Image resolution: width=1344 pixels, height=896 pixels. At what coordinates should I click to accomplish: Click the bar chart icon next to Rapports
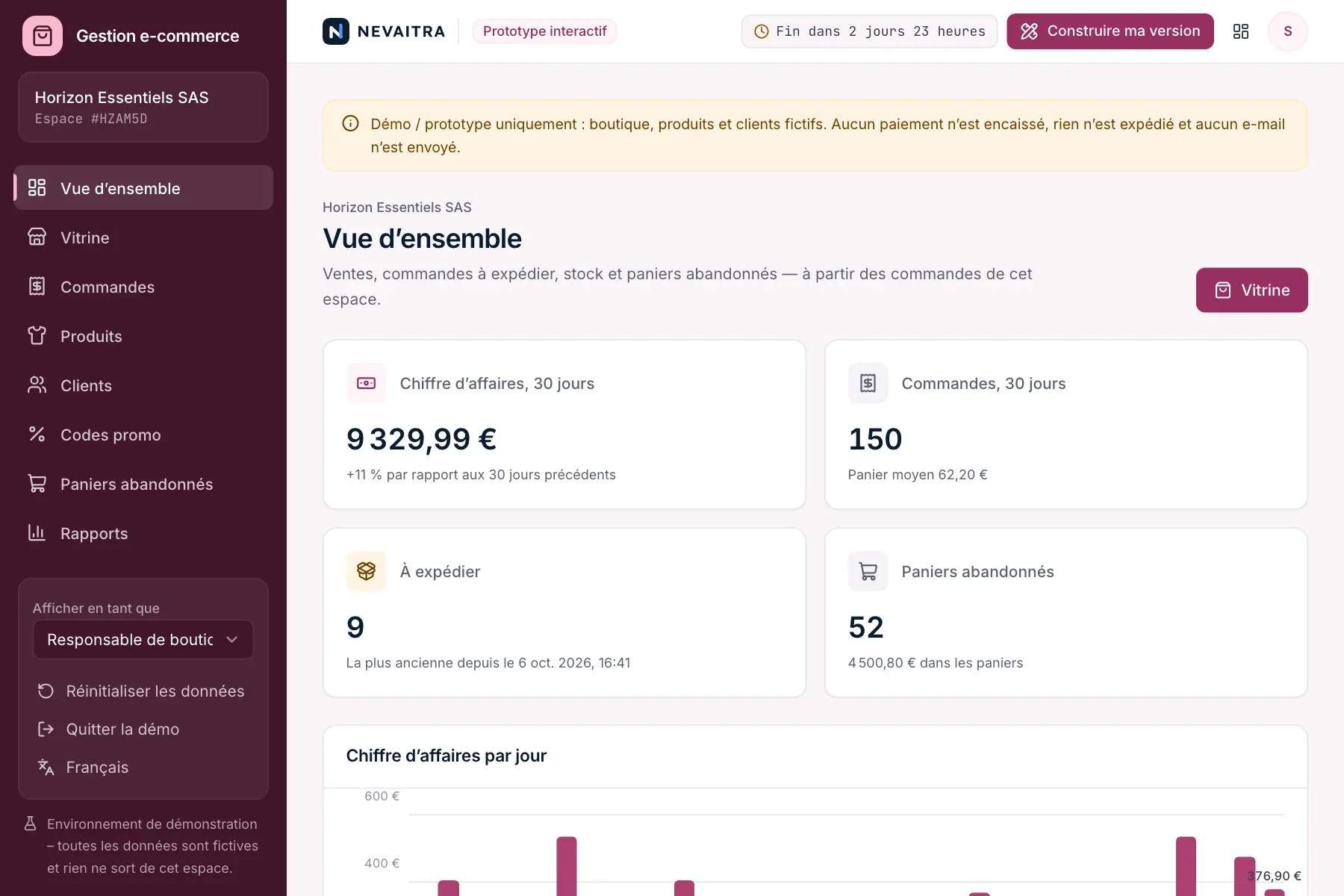[x=37, y=533]
